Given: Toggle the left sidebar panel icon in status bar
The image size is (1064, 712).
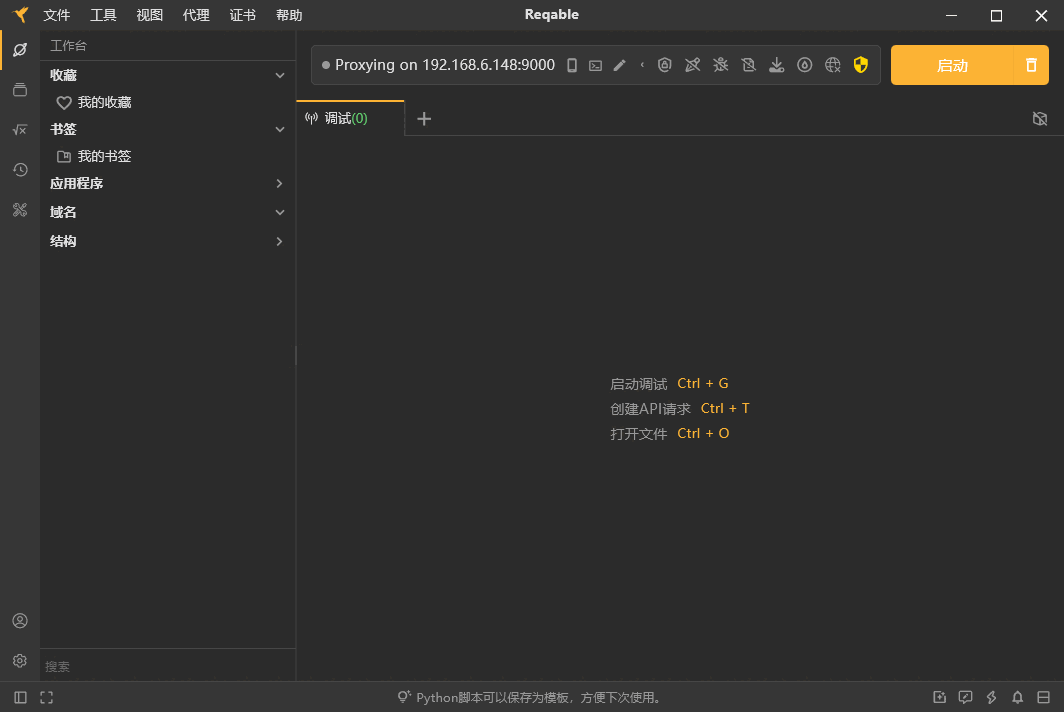Looking at the screenshot, I should tap(21, 697).
